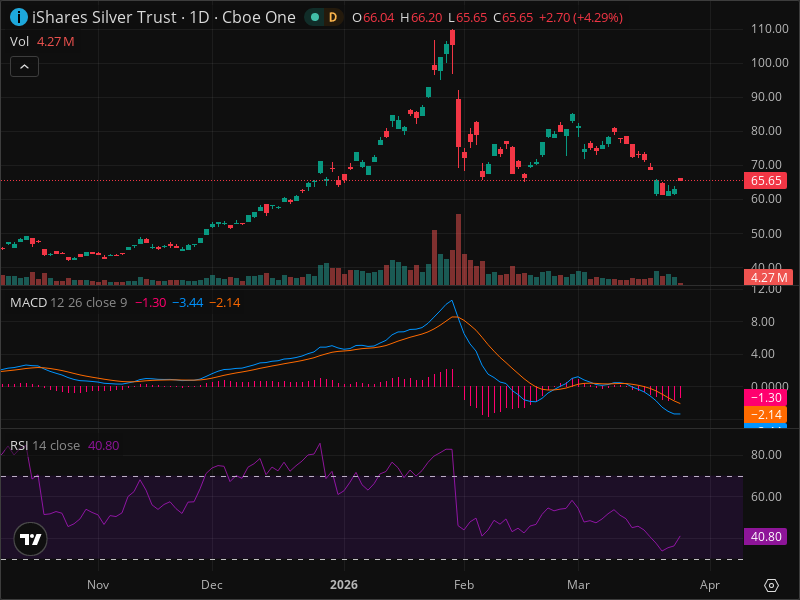The height and width of the screenshot is (600, 800).
Task: Click the Dec marker on time axis
Action: (x=212, y=585)
